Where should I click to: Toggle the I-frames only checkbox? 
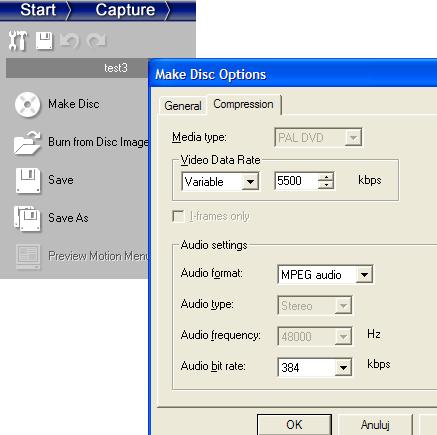tap(179, 216)
